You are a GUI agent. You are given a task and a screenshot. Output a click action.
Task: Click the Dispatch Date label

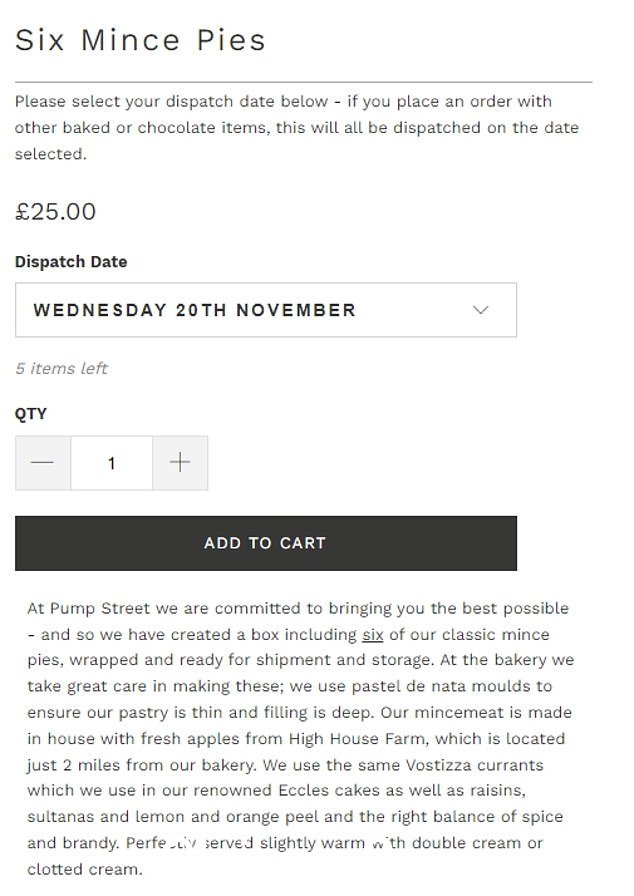(71, 262)
